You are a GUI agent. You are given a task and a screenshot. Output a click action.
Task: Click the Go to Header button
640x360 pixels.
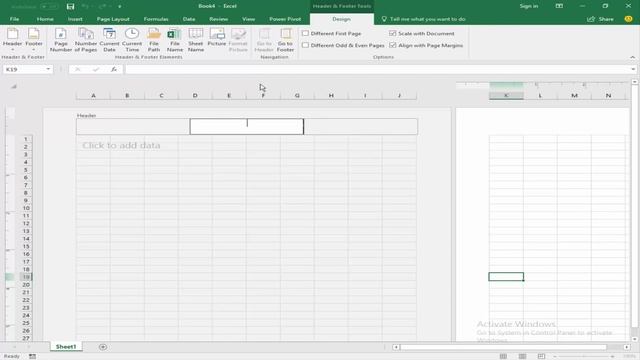264,40
